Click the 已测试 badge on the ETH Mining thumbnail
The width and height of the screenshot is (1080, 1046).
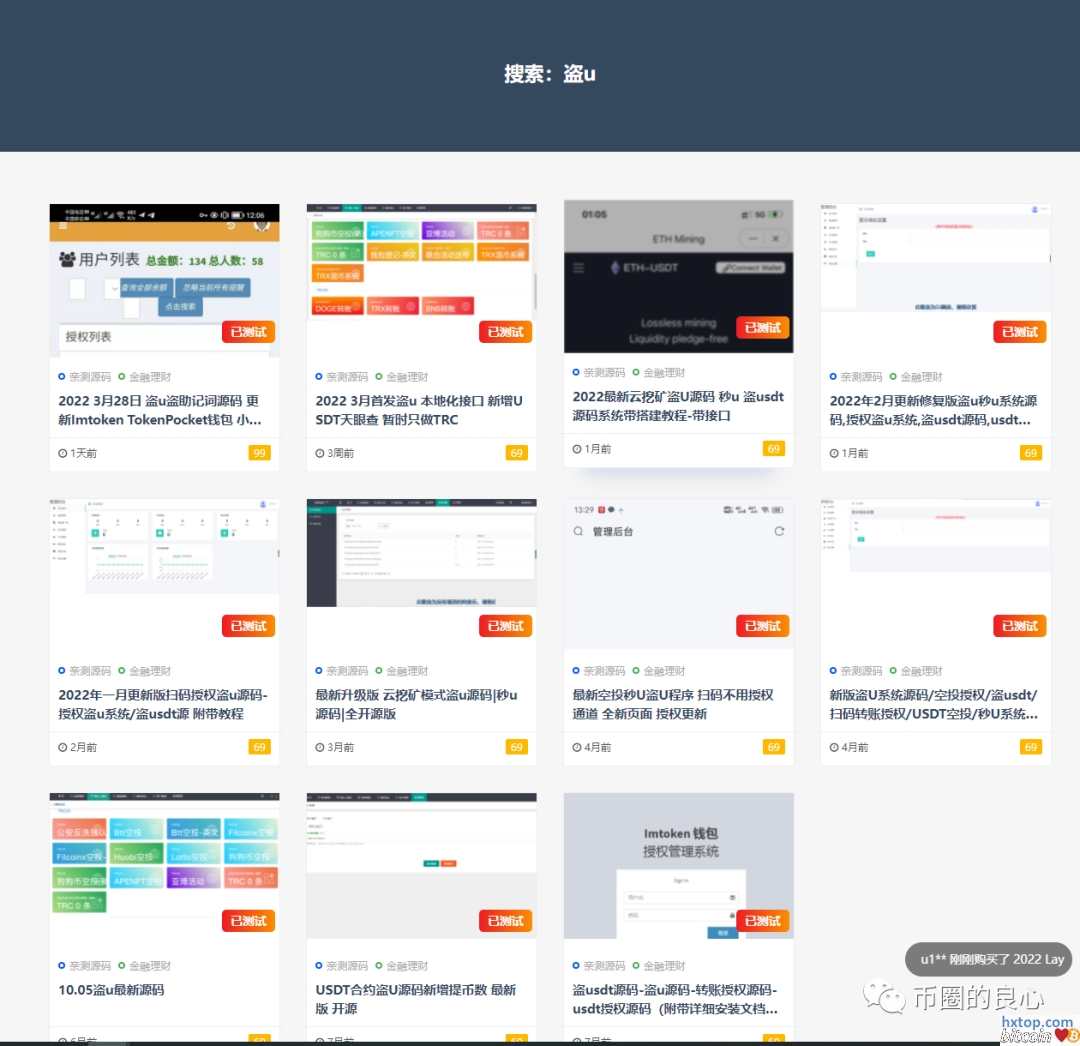click(x=763, y=327)
